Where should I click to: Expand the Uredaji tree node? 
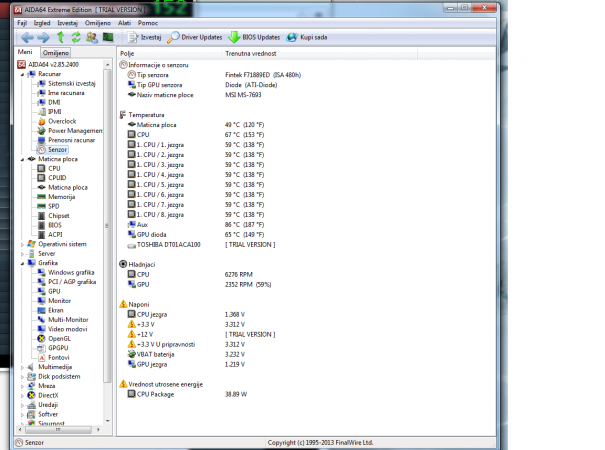tap(22, 405)
